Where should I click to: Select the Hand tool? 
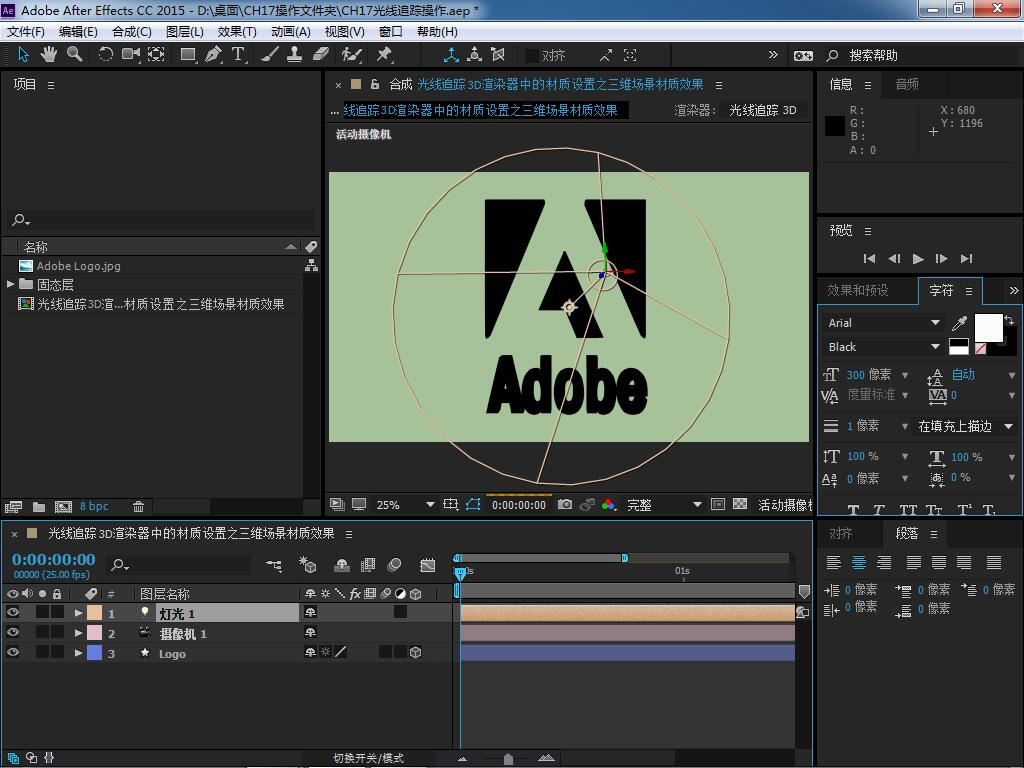coord(50,55)
